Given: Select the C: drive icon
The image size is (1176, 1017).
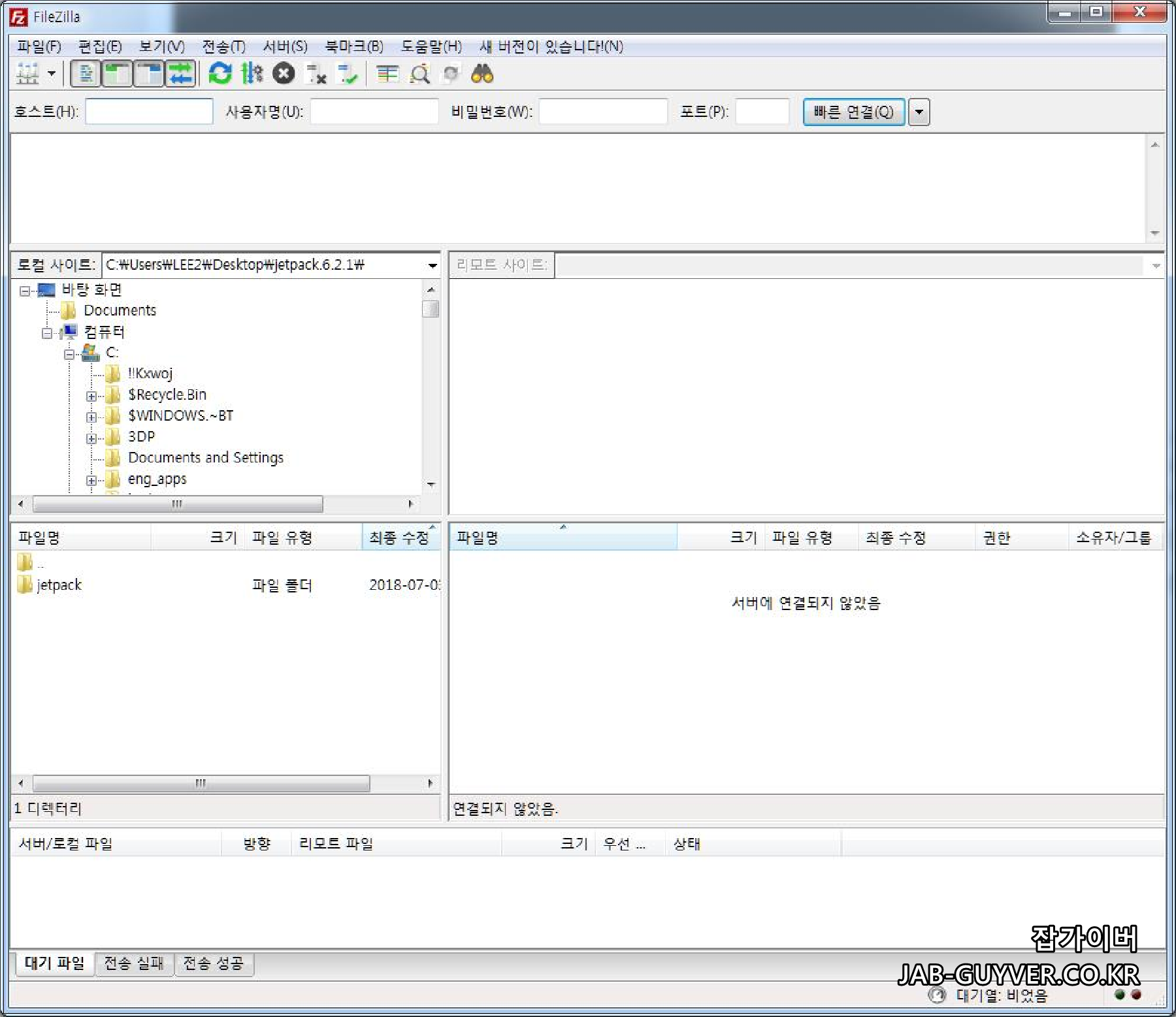Looking at the screenshot, I should tap(91, 353).
